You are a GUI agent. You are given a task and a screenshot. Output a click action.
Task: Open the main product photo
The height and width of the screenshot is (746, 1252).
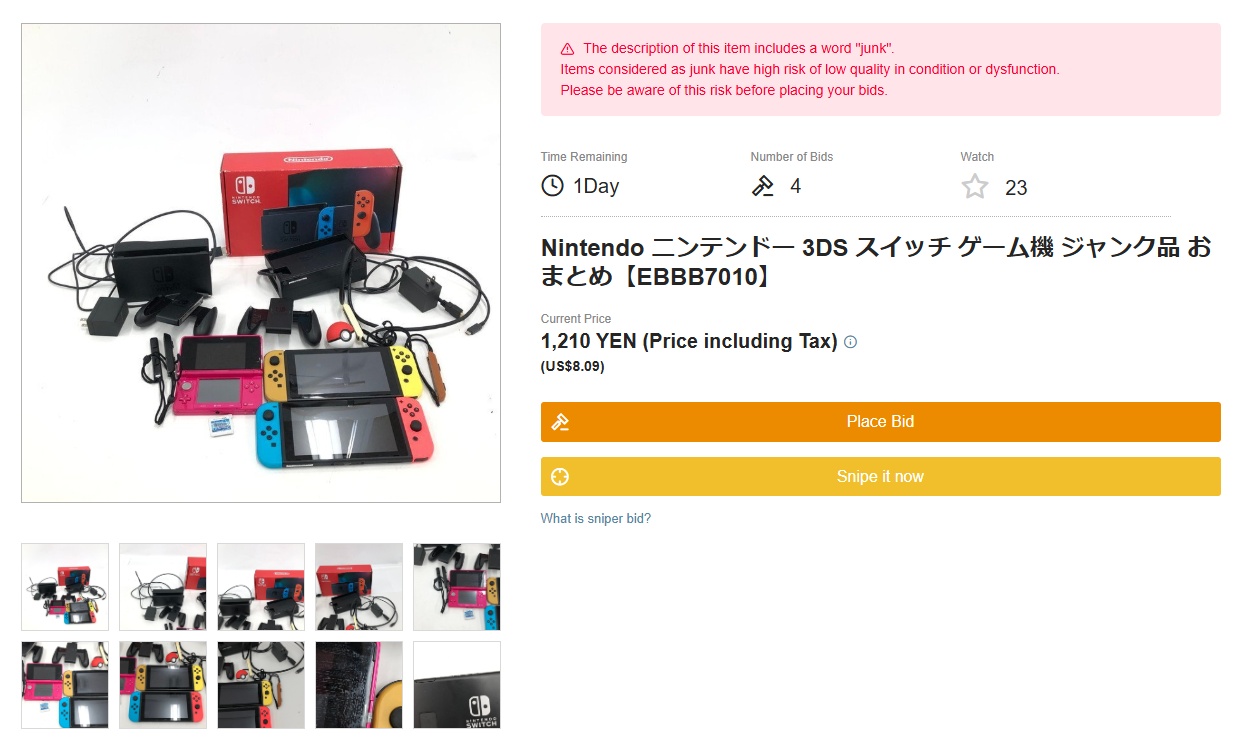(x=261, y=263)
